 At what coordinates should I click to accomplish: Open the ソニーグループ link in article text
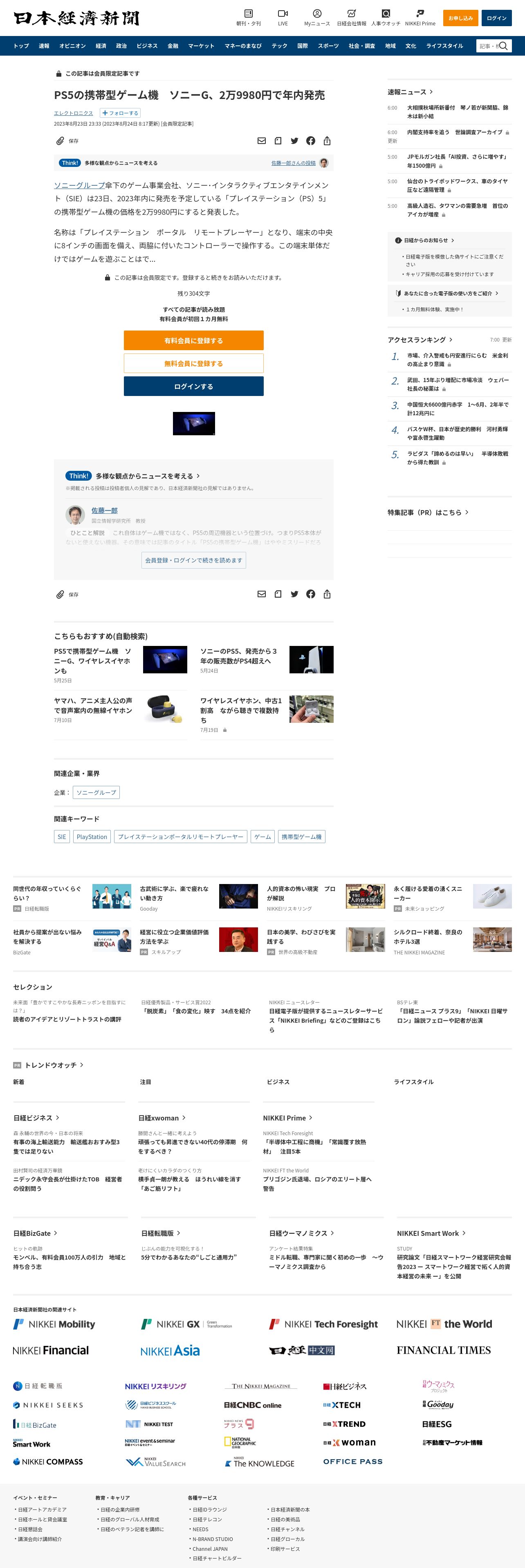(x=79, y=185)
